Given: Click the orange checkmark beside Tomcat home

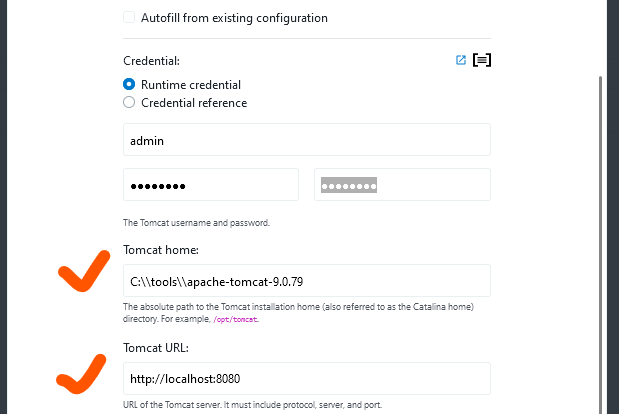Looking at the screenshot, I should [x=84, y=271].
